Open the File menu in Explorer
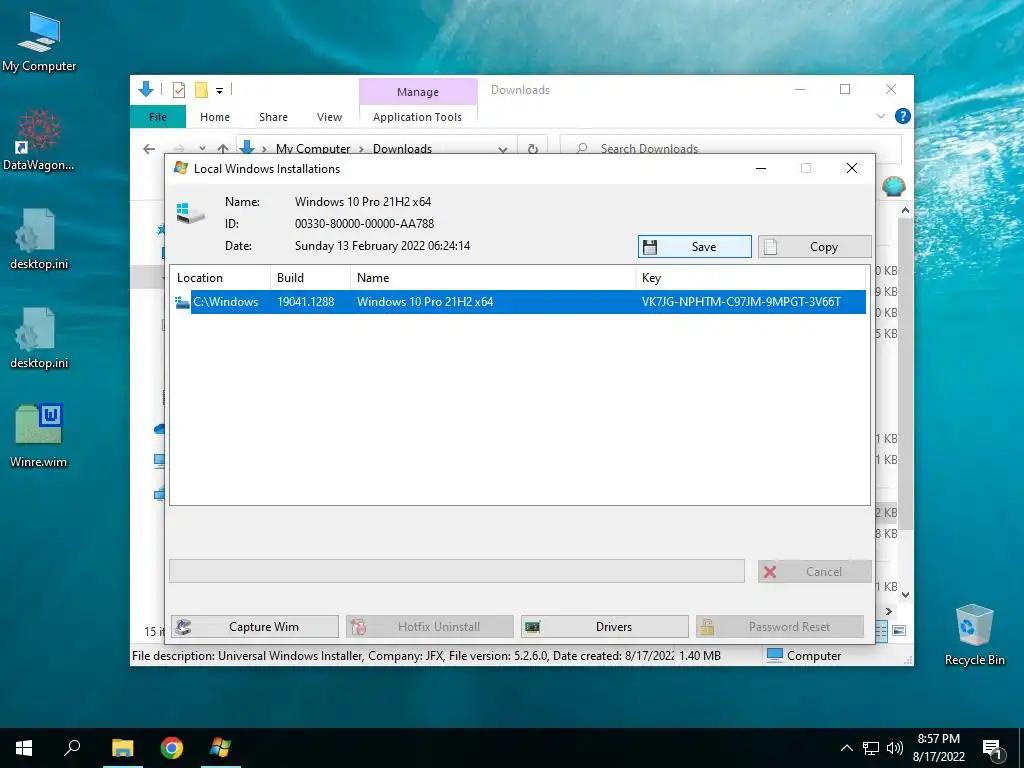 click(x=158, y=117)
